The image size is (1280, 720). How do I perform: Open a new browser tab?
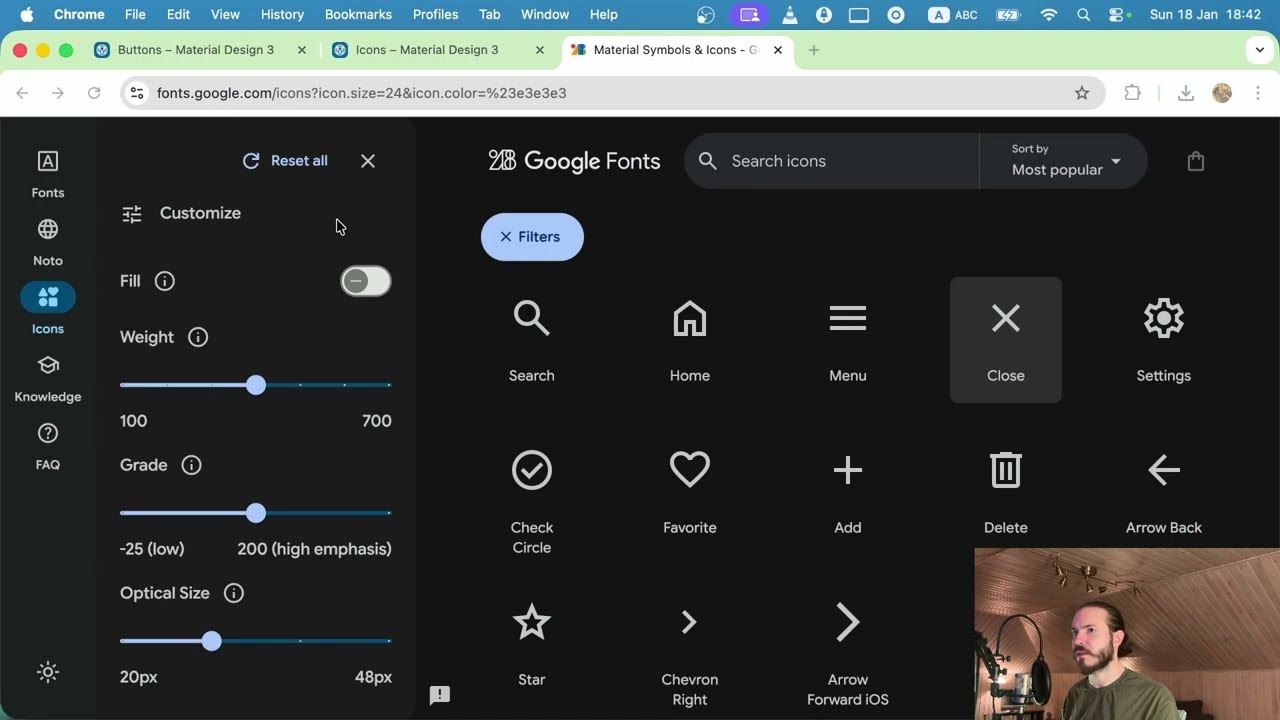tap(814, 50)
